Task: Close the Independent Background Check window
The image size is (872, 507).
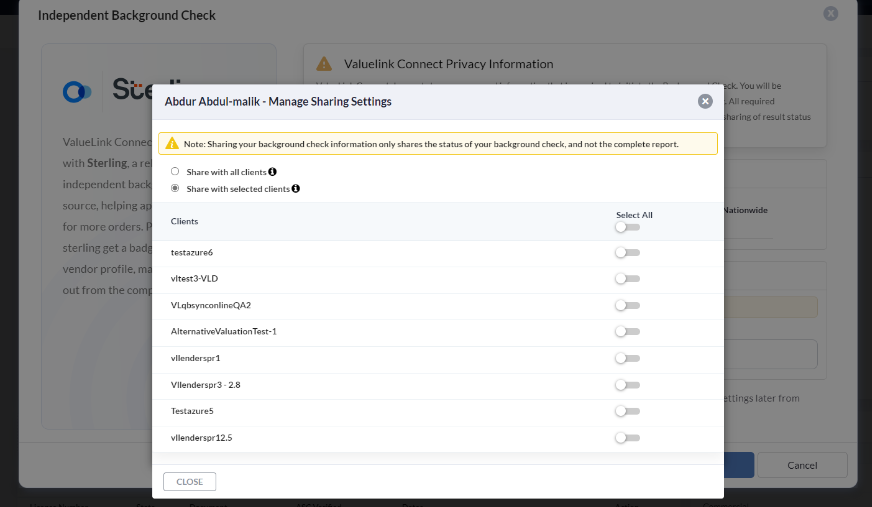Action: click(830, 13)
